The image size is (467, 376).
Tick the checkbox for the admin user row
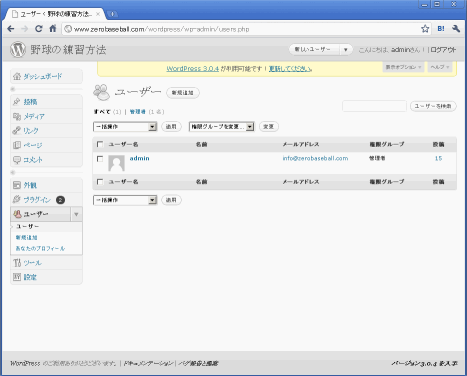[100, 159]
